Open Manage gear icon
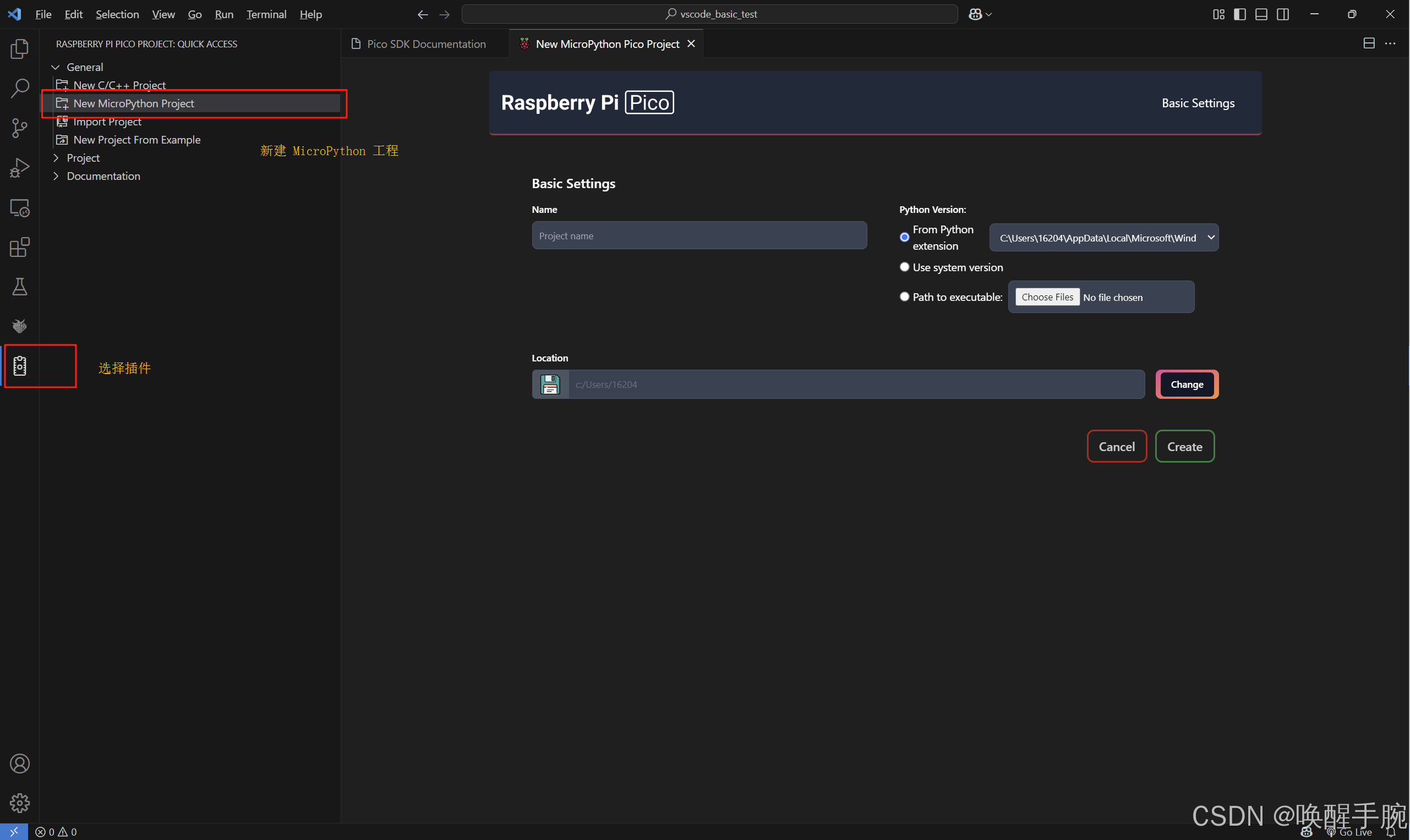The height and width of the screenshot is (840, 1410). coord(19,803)
